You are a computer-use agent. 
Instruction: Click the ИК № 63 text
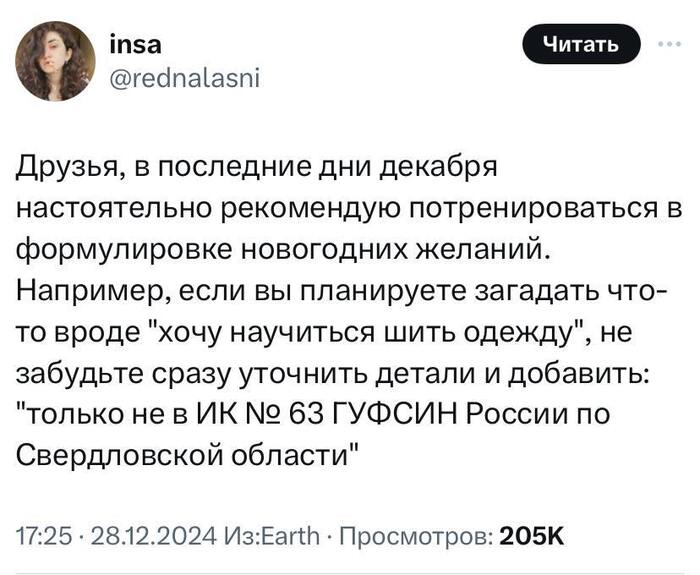pos(261,413)
